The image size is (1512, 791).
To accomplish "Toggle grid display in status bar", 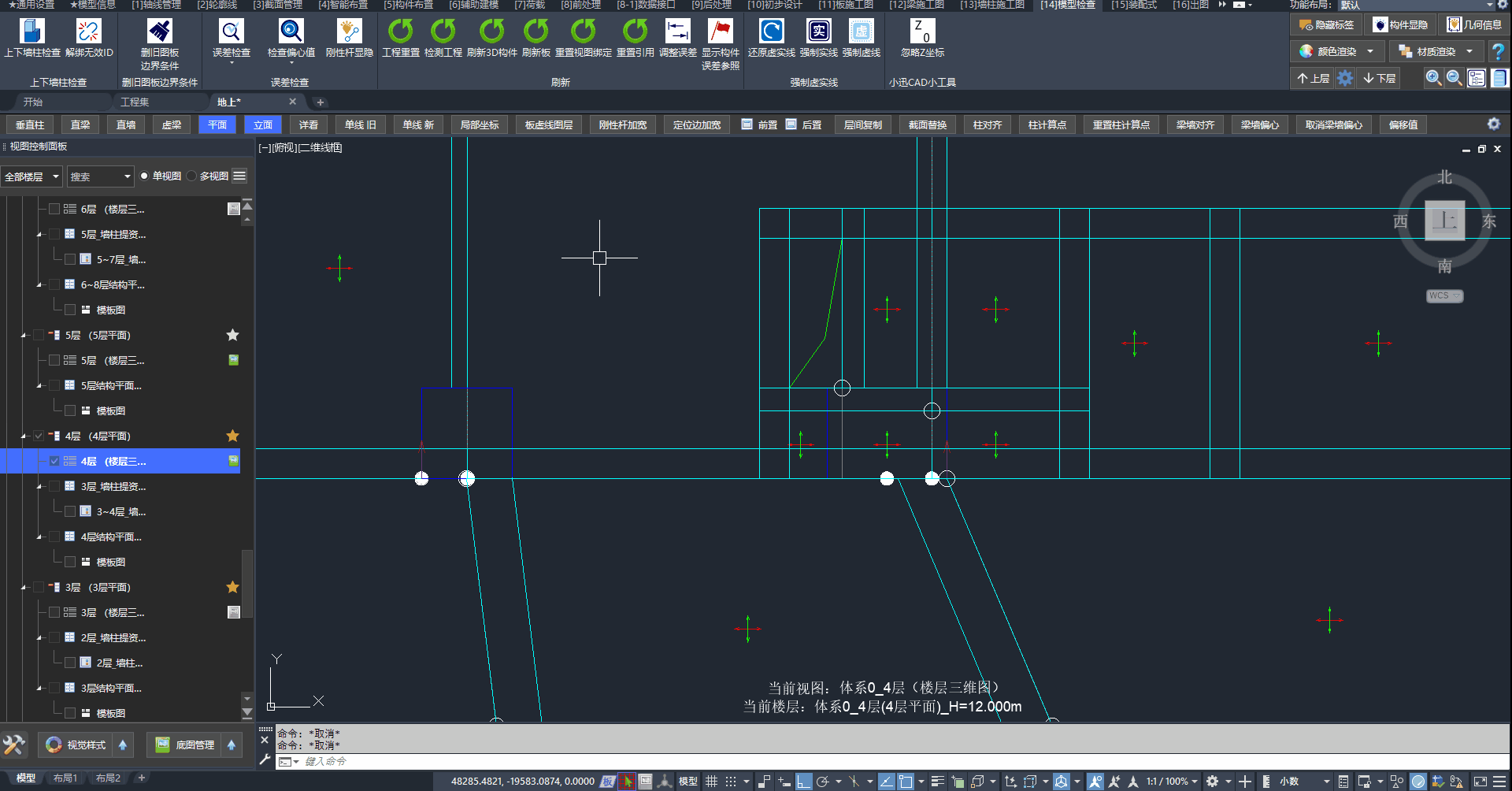I will coord(711,782).
